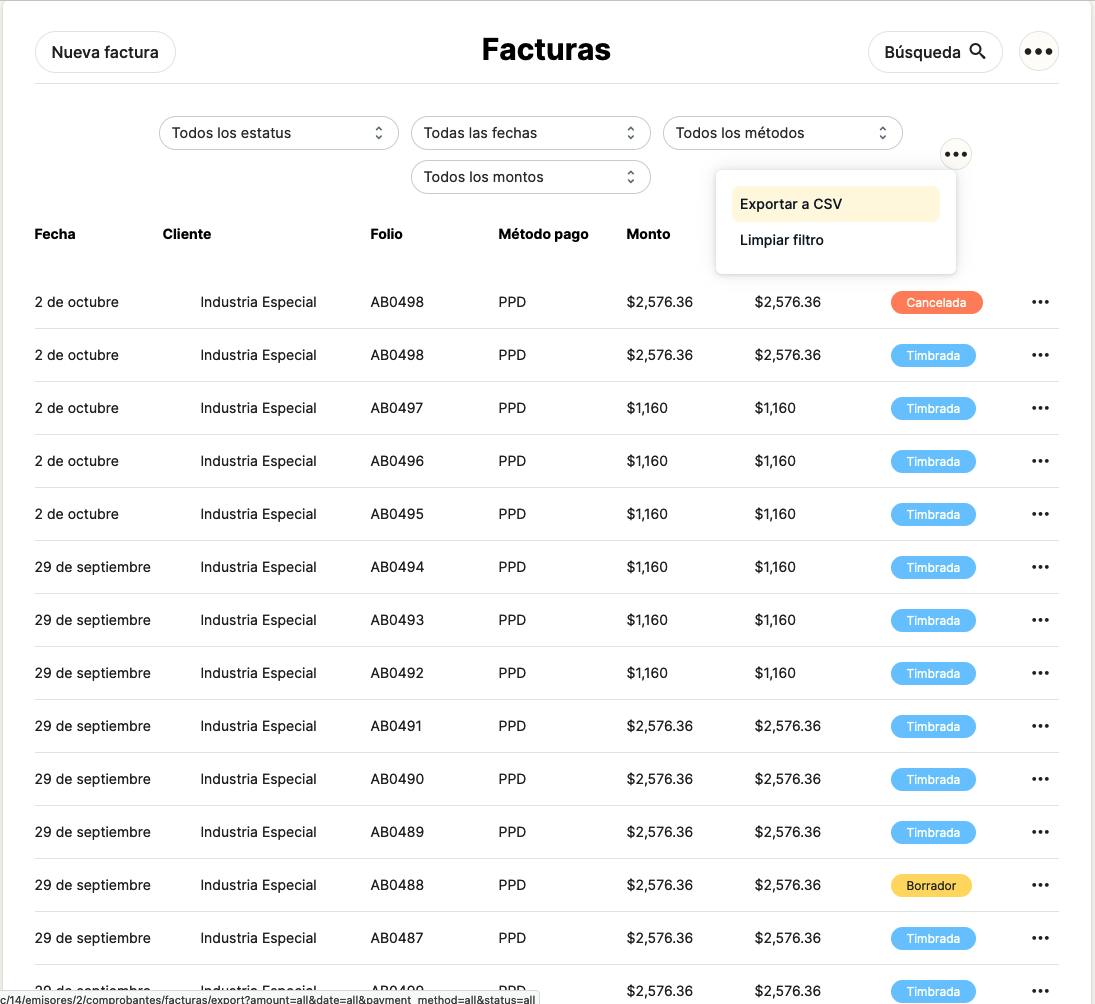Close the filter options ellipsis menu
This screenshot has height=1004, width=1095.
pos(956,154)
